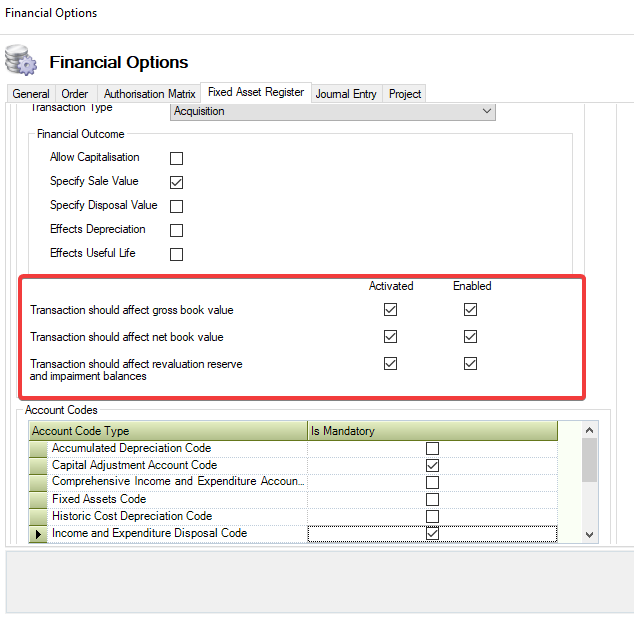Open the Transaction Type dropdown

[x=487, y=111]
